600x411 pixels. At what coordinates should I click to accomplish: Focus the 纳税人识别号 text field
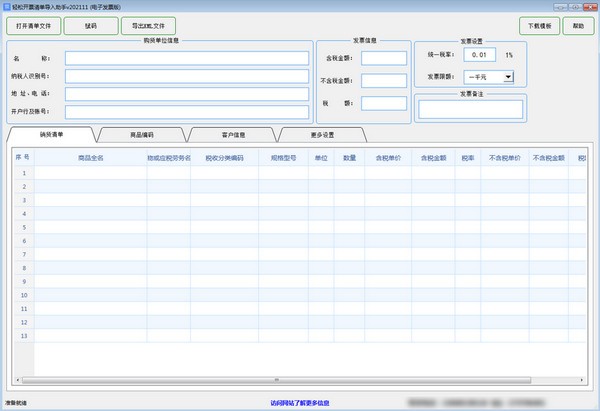click(187, 76)
